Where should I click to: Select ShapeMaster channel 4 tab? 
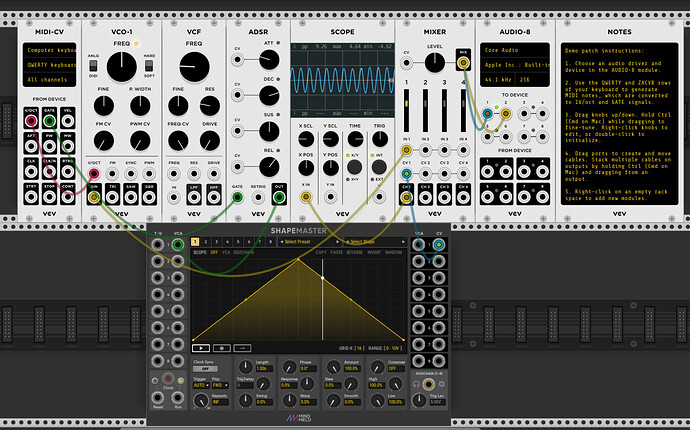click(228, 242)
